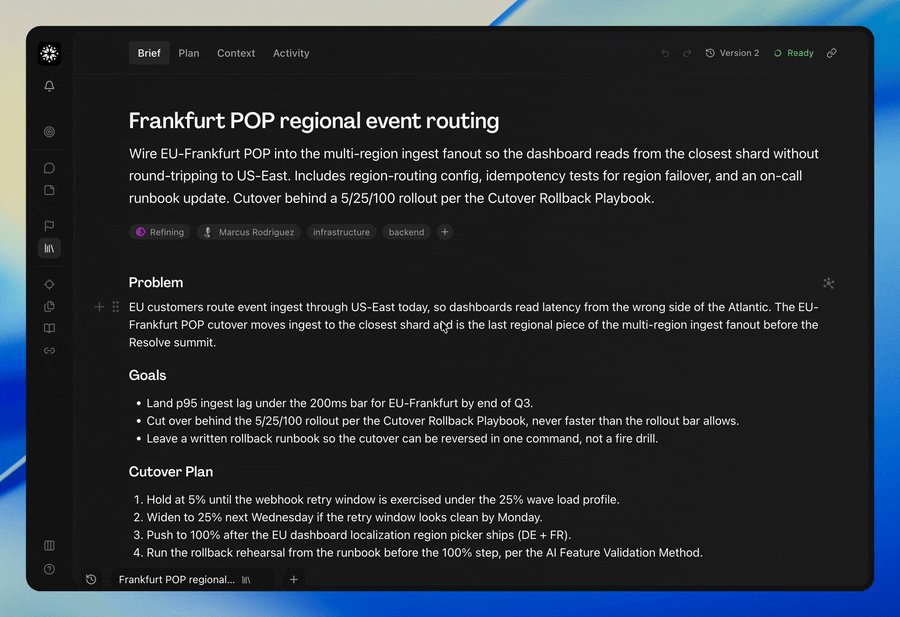Open help with the question mark icon
Screen dimensions: 900x617
pos(49,569)
